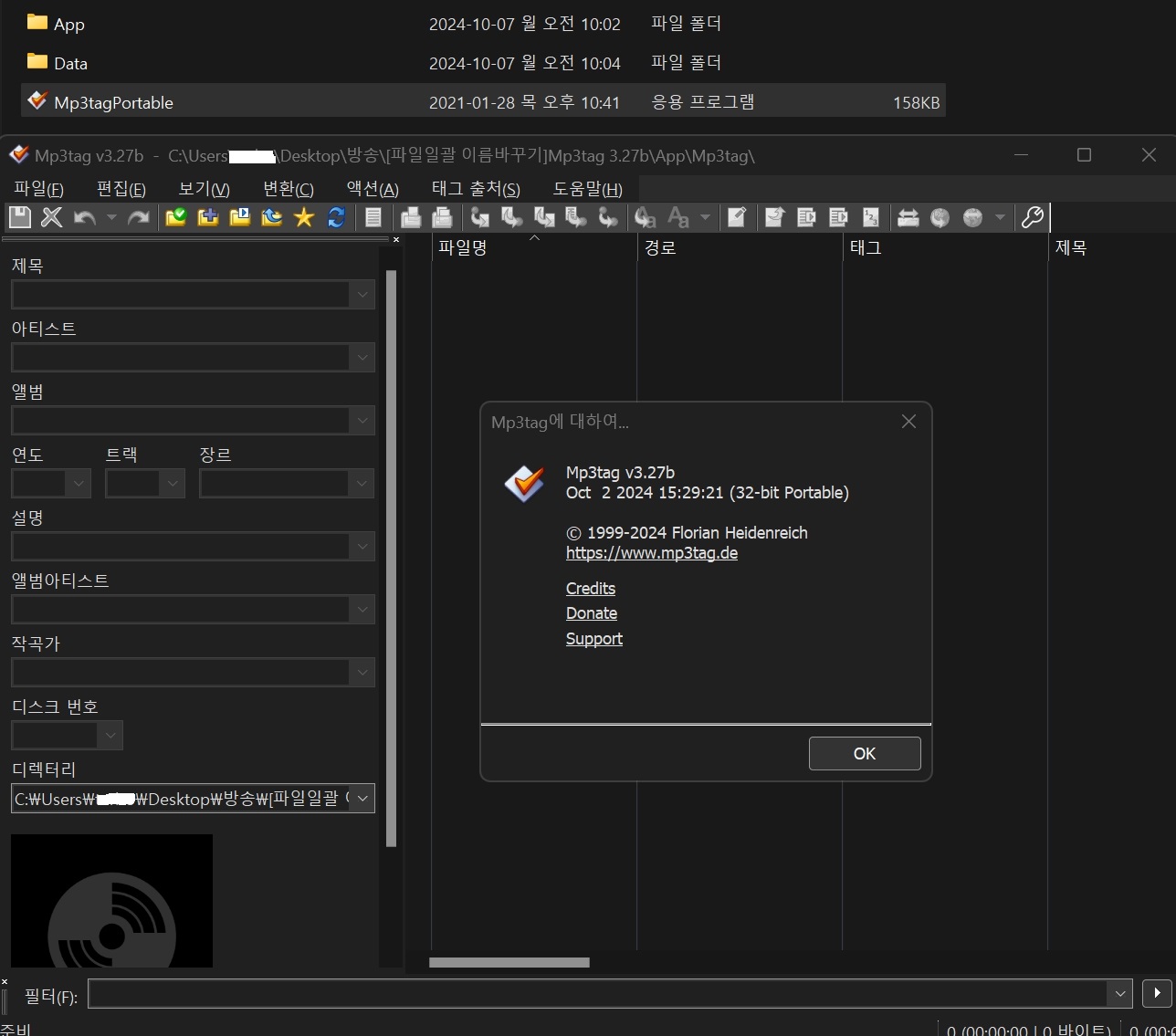The height and width of the screenshot is (1036, 1176).
Task: Open the Actions quick dropdown arrow
Action: tap(705, 217)
